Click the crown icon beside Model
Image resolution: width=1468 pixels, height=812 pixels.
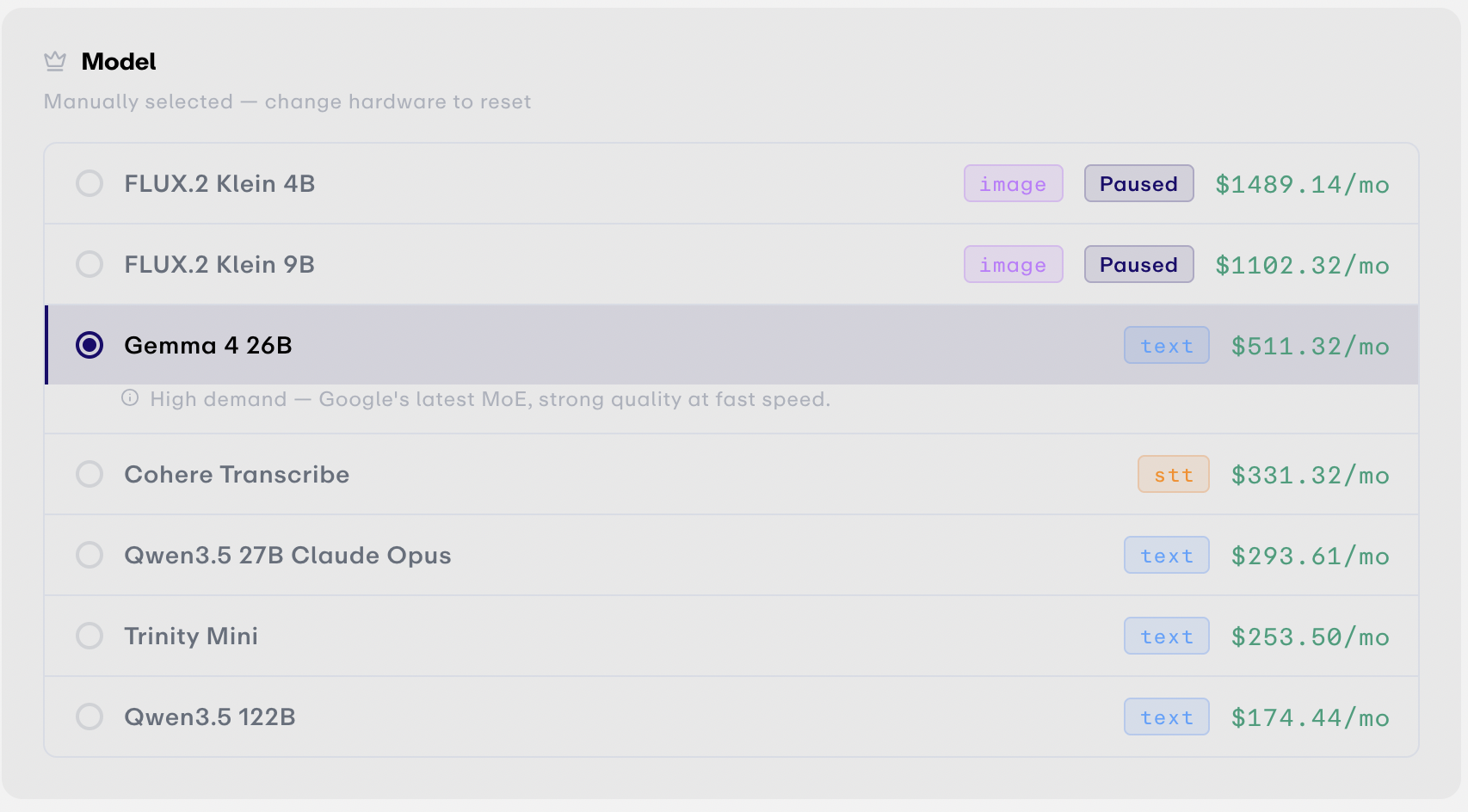[55, 61]
